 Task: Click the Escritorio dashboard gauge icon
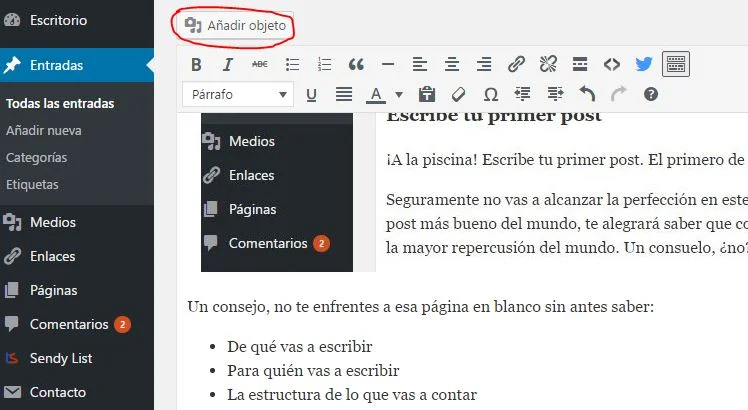pos(12,20)
